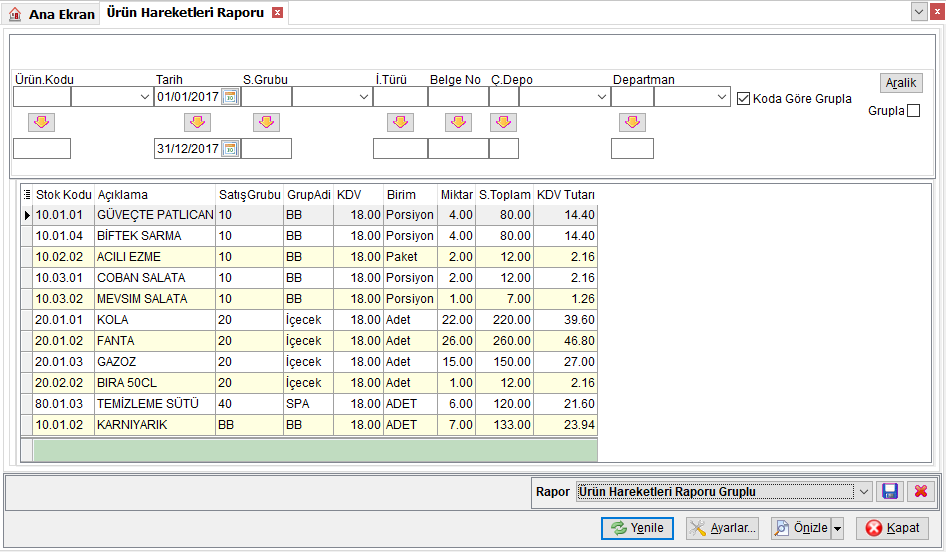
Task: Select the COBAN SALATA cell
Action: pyautogui.click(x=155, y=278)
